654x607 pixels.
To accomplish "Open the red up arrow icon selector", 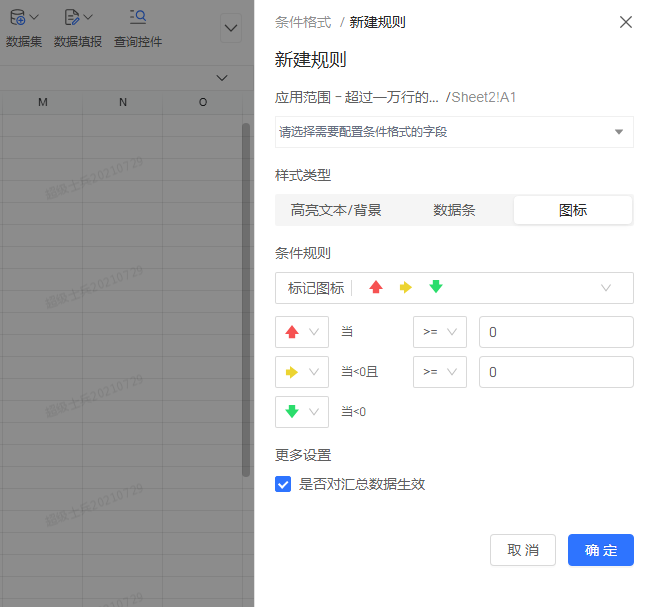I will point(301,332).
